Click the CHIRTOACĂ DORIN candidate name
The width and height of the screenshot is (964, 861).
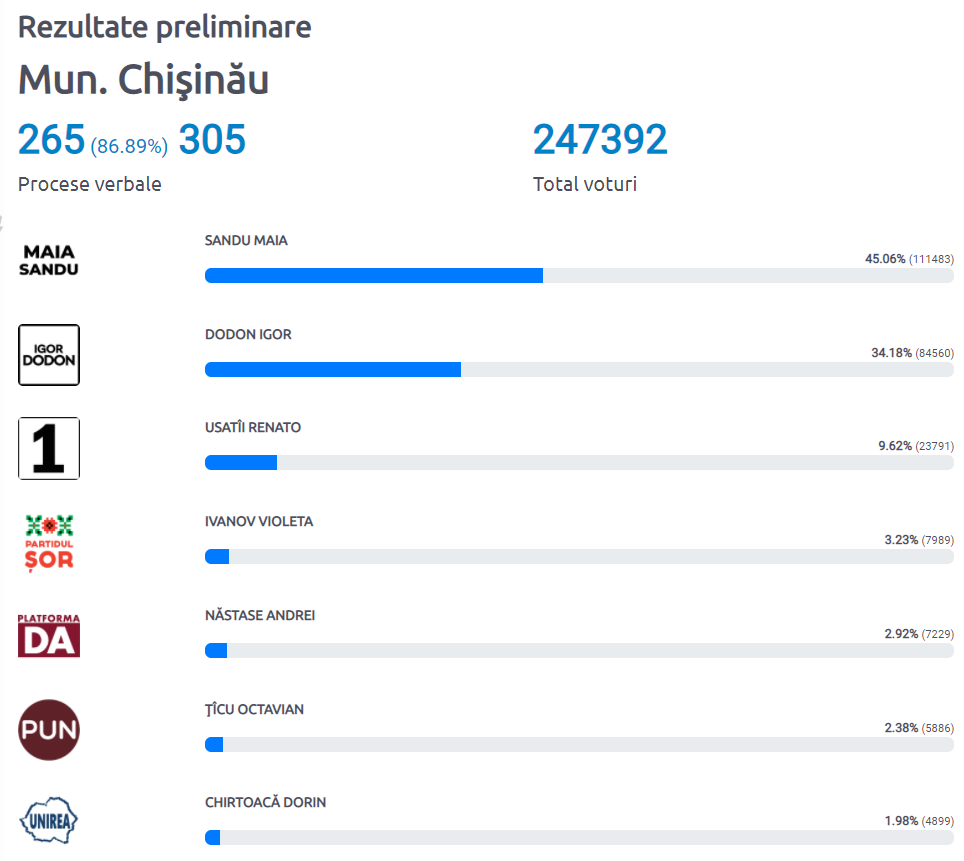[265, 803]
